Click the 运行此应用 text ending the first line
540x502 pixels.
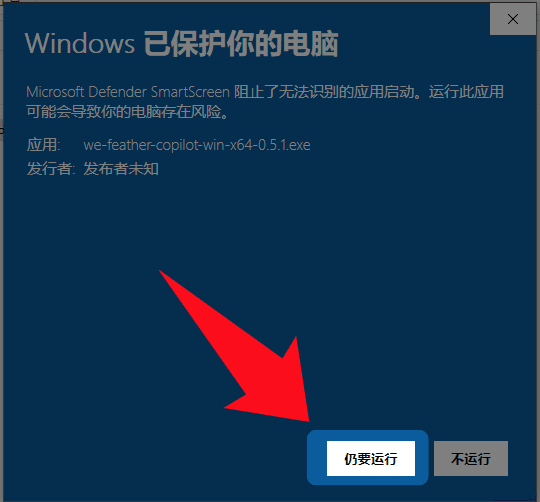466,92
